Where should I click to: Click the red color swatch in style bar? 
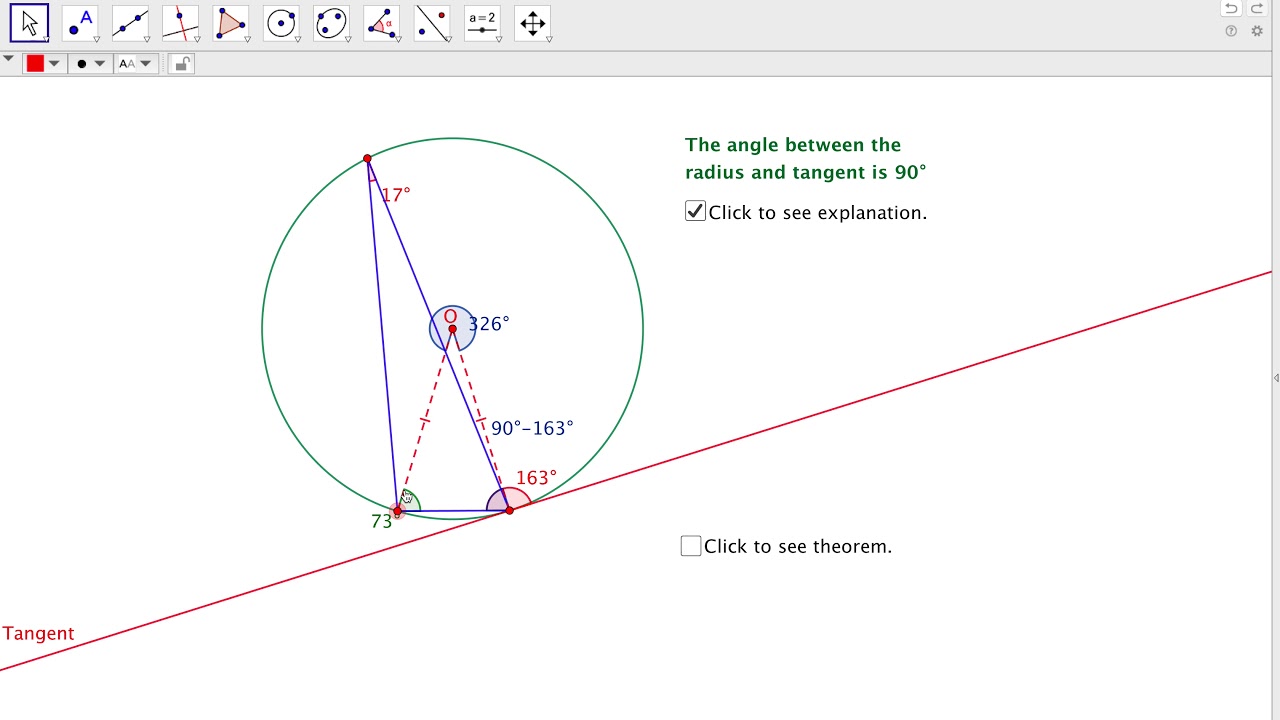click(35, 64)
